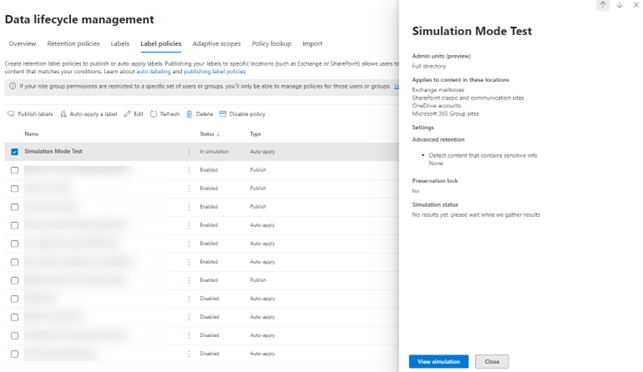Image resolution: width=643 pixels, height=372 pixels.
Task: Open the Overview tab
Action: [22, 43]
